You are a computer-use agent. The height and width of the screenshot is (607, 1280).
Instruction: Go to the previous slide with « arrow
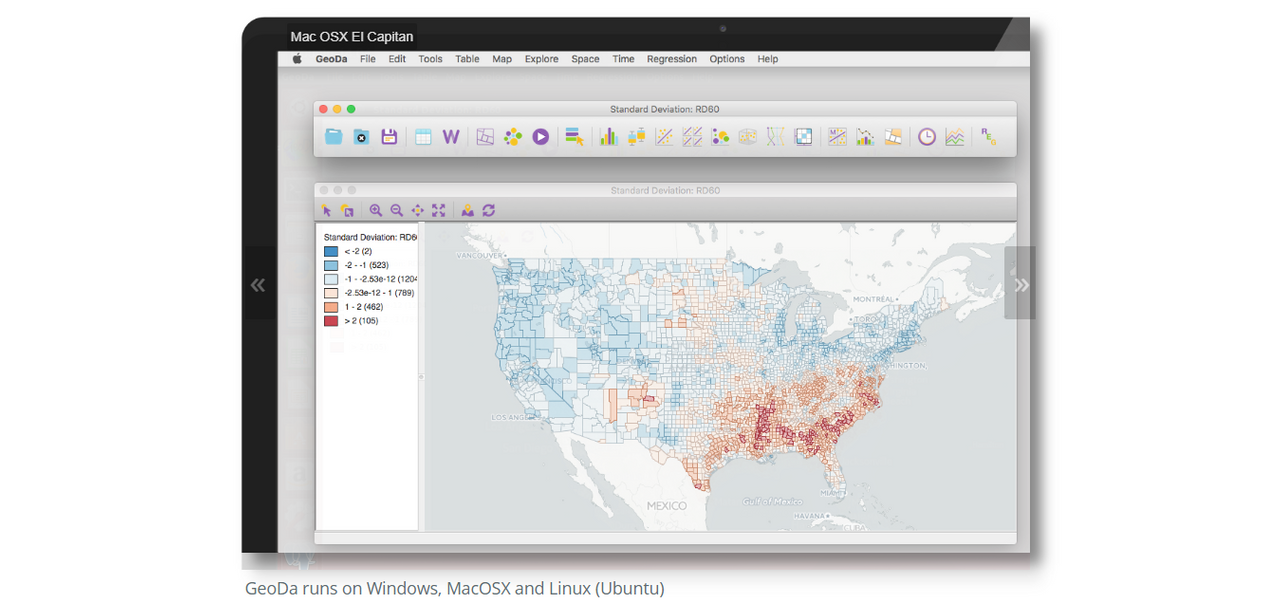[x=258, y=284]
